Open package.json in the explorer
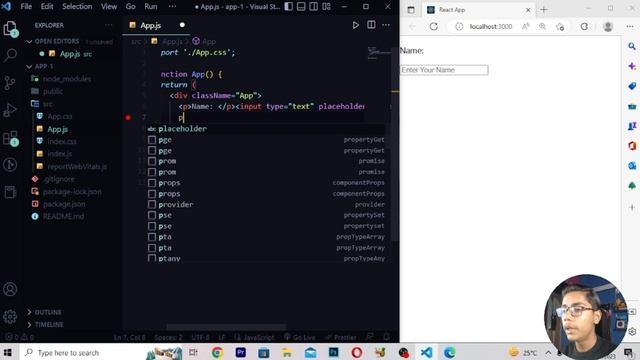 64,204
